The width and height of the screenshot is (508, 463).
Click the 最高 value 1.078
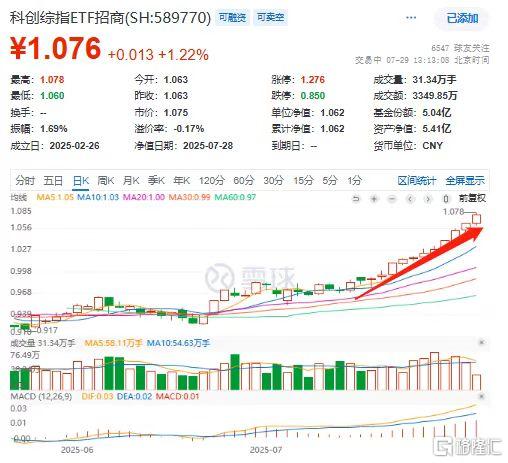(52, 80)
